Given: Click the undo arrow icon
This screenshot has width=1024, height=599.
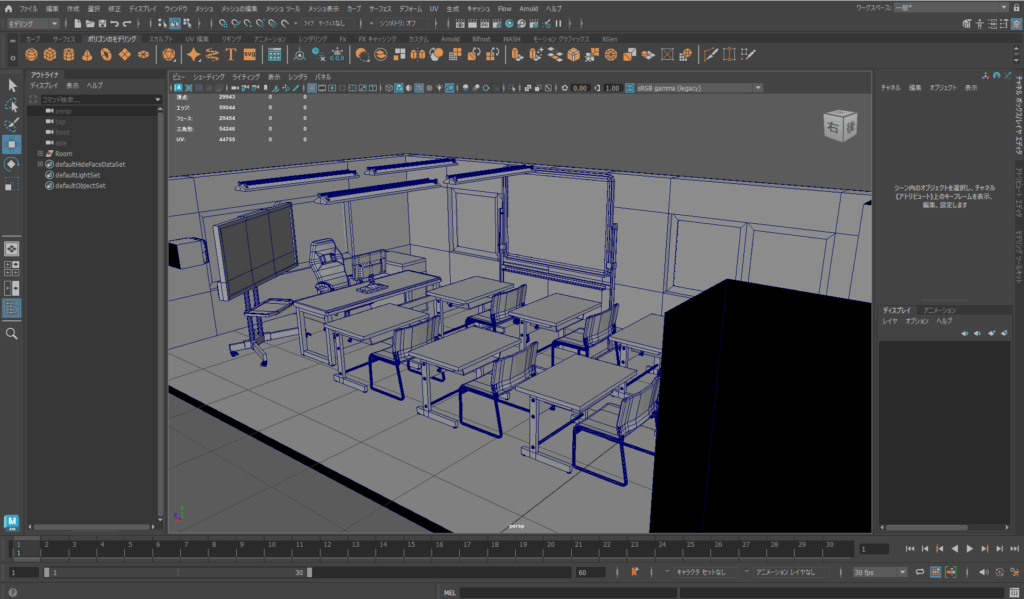Looking at the screenshot, I should [116, 22].
